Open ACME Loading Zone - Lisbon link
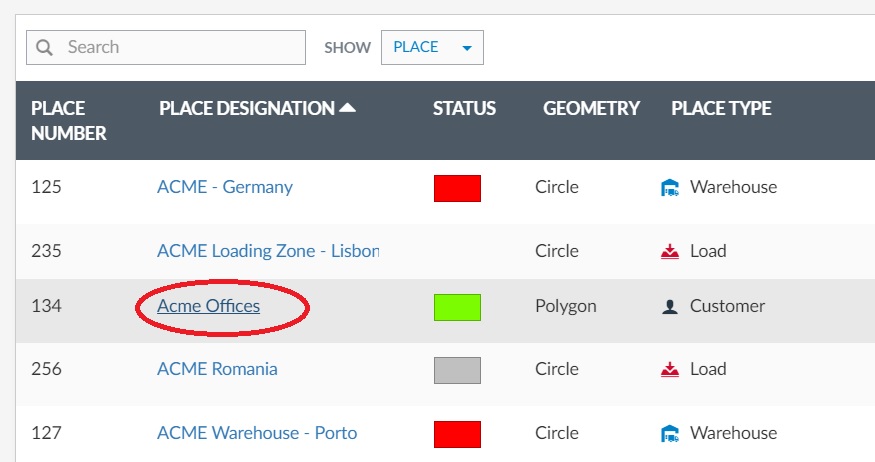 (x=268, y=251)
